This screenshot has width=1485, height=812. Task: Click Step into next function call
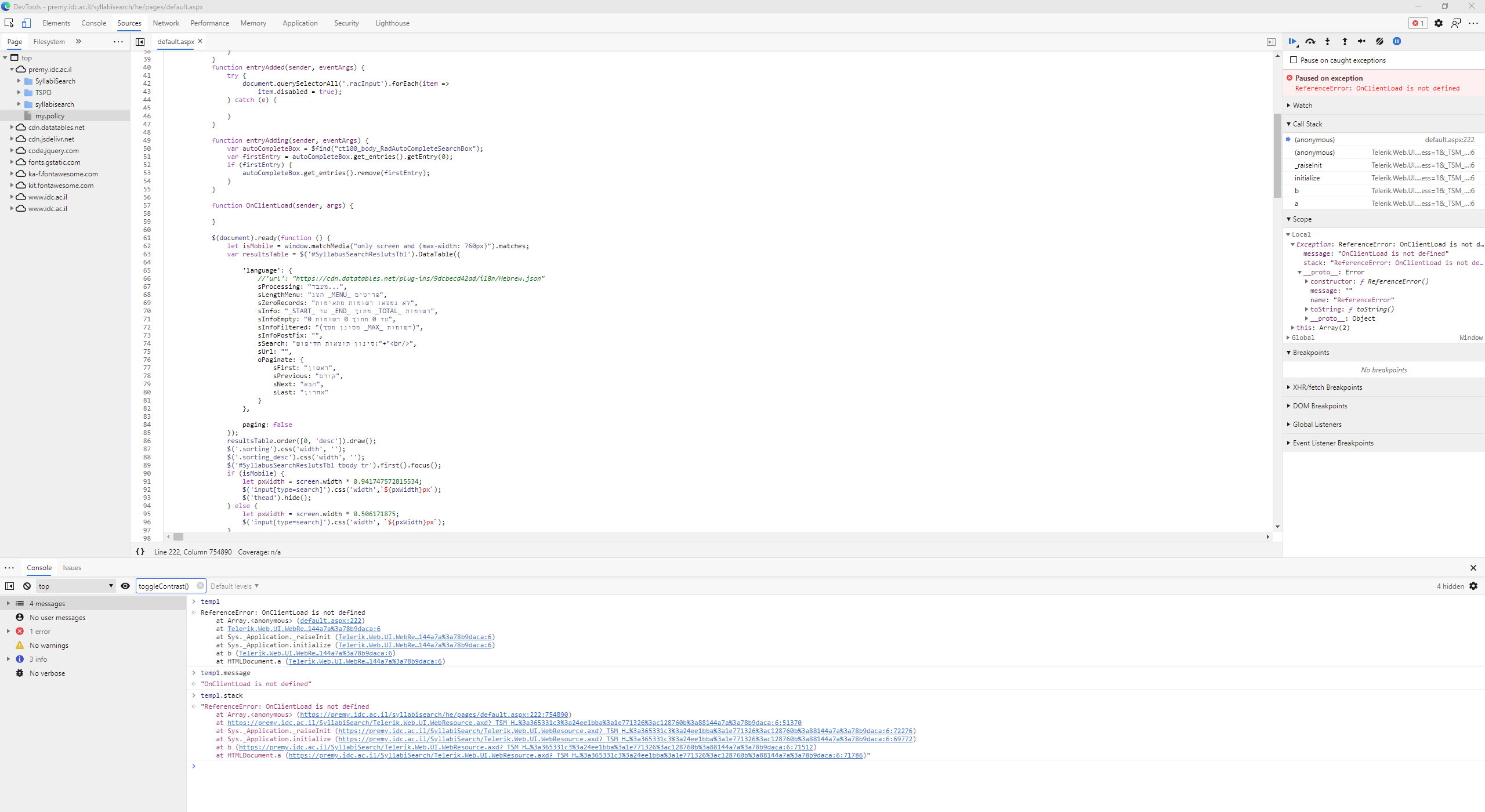click(x=1327, y=41)
